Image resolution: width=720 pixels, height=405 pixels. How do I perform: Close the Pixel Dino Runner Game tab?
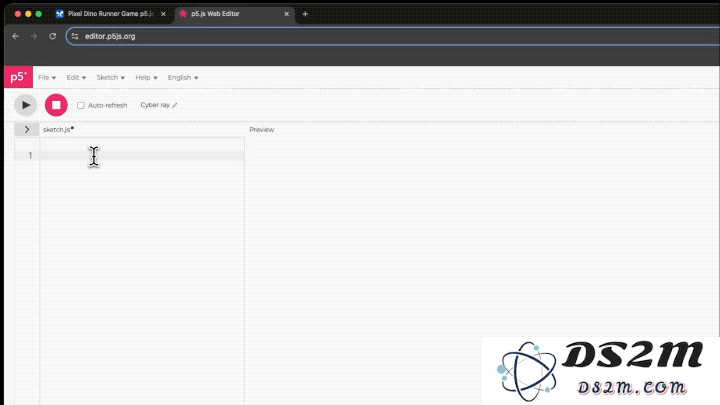coord(163,14)
